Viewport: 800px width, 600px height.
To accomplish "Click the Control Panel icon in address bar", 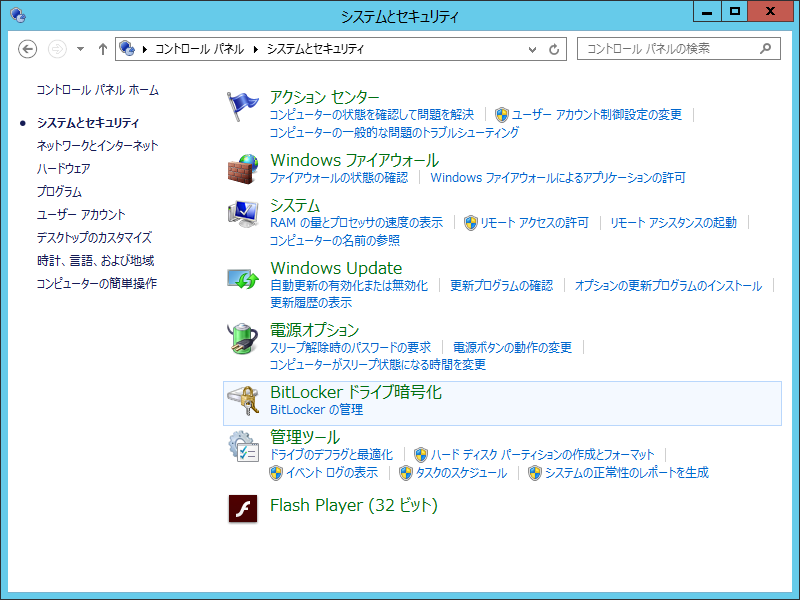I will 127,48.
